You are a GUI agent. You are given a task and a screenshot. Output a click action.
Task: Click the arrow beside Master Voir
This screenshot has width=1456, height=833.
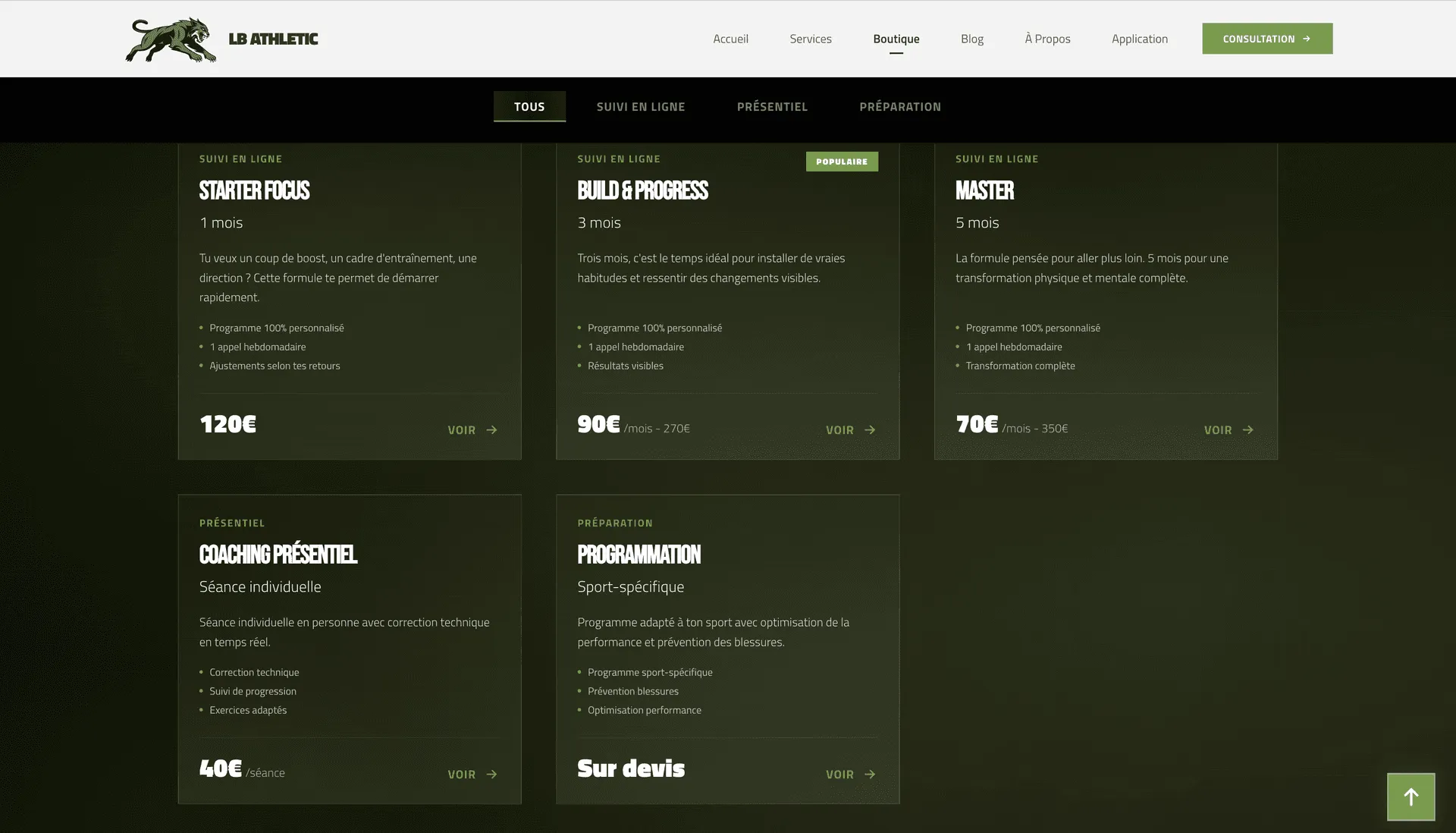pyautogui.click(x=1247, y=430)
